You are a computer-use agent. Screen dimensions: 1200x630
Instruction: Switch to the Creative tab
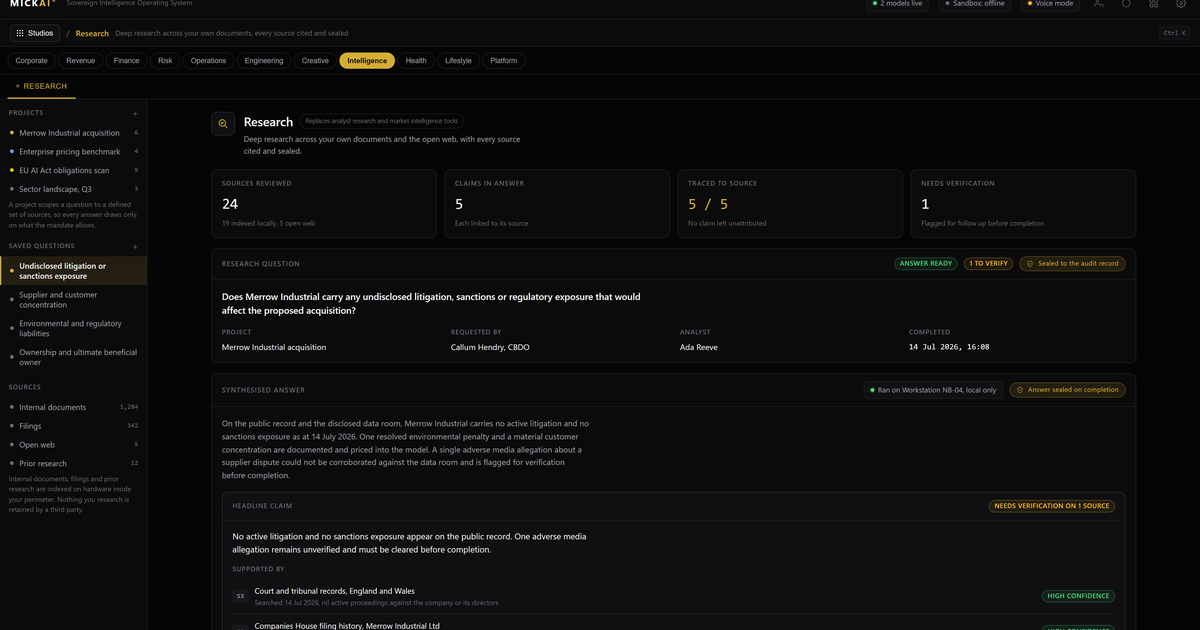pos(315,61)
